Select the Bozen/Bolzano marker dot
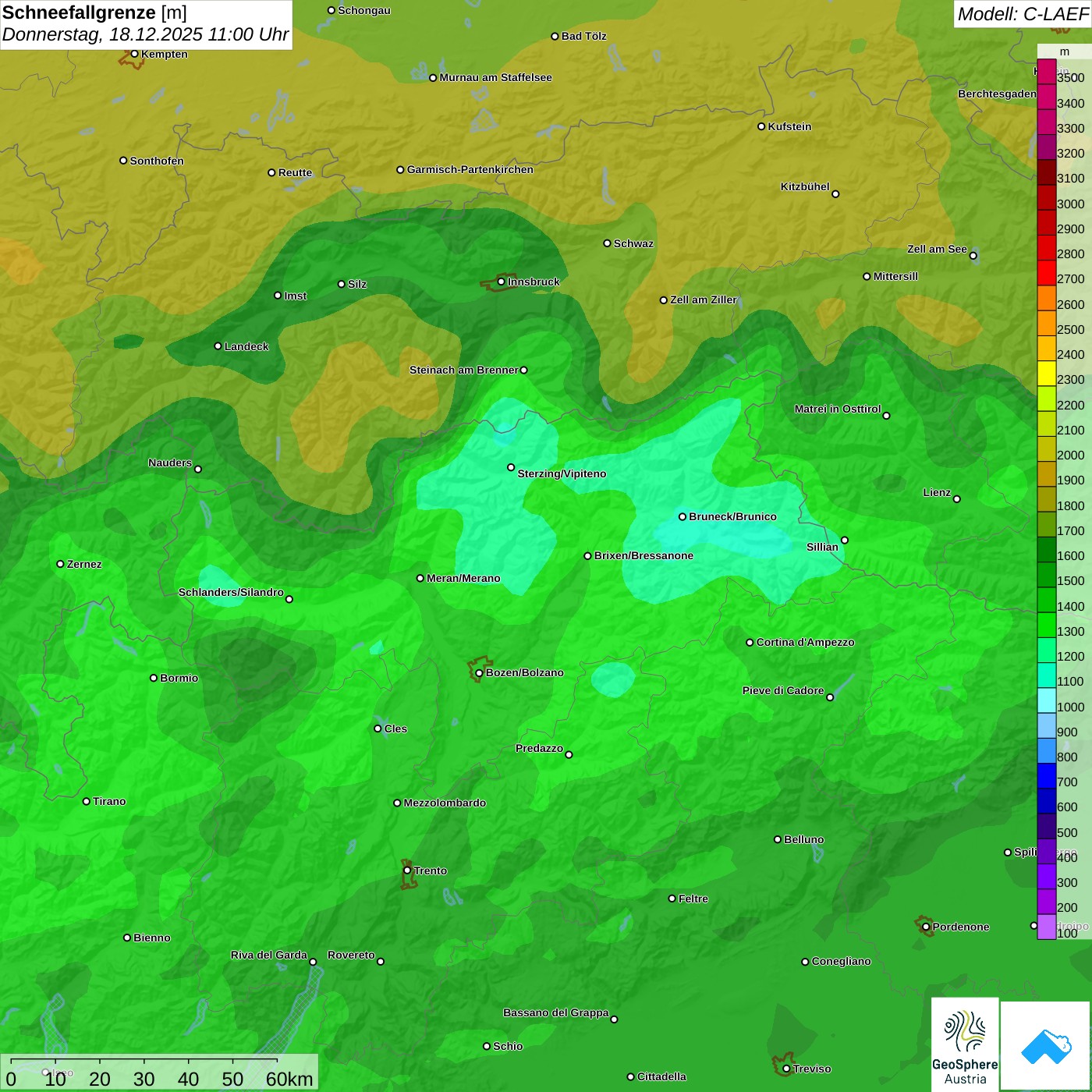 479,673
